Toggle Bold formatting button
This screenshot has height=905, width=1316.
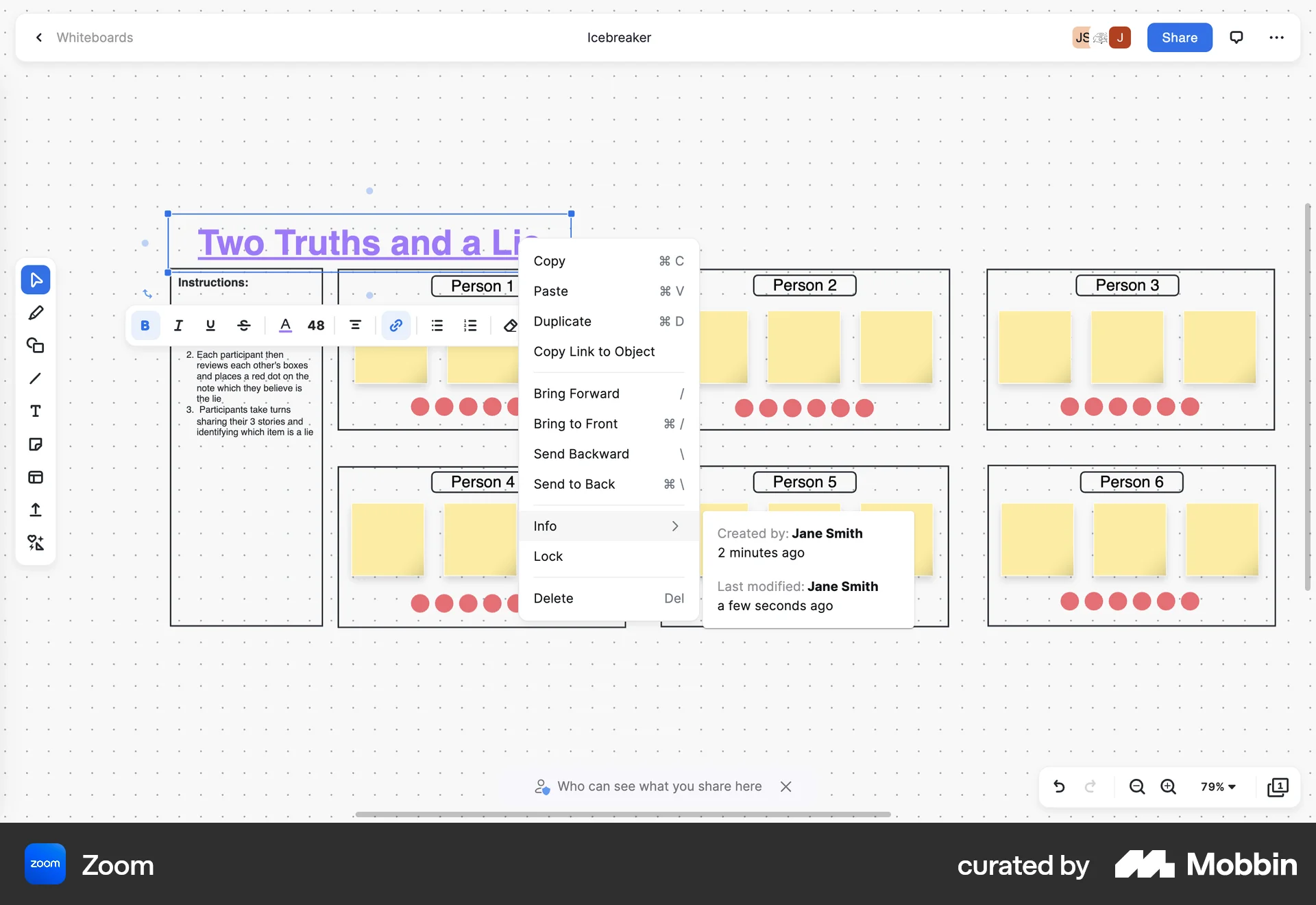145,326
